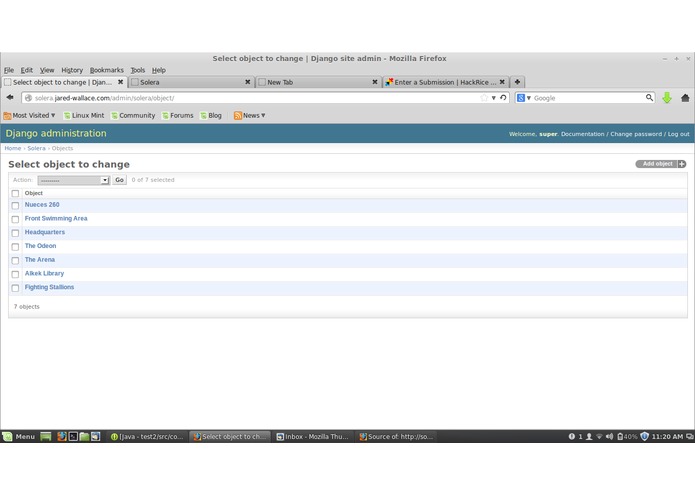The width and height of the screenshot is (695, 494).
Task: Open the notification info tray icon
Action: [572, 436]
